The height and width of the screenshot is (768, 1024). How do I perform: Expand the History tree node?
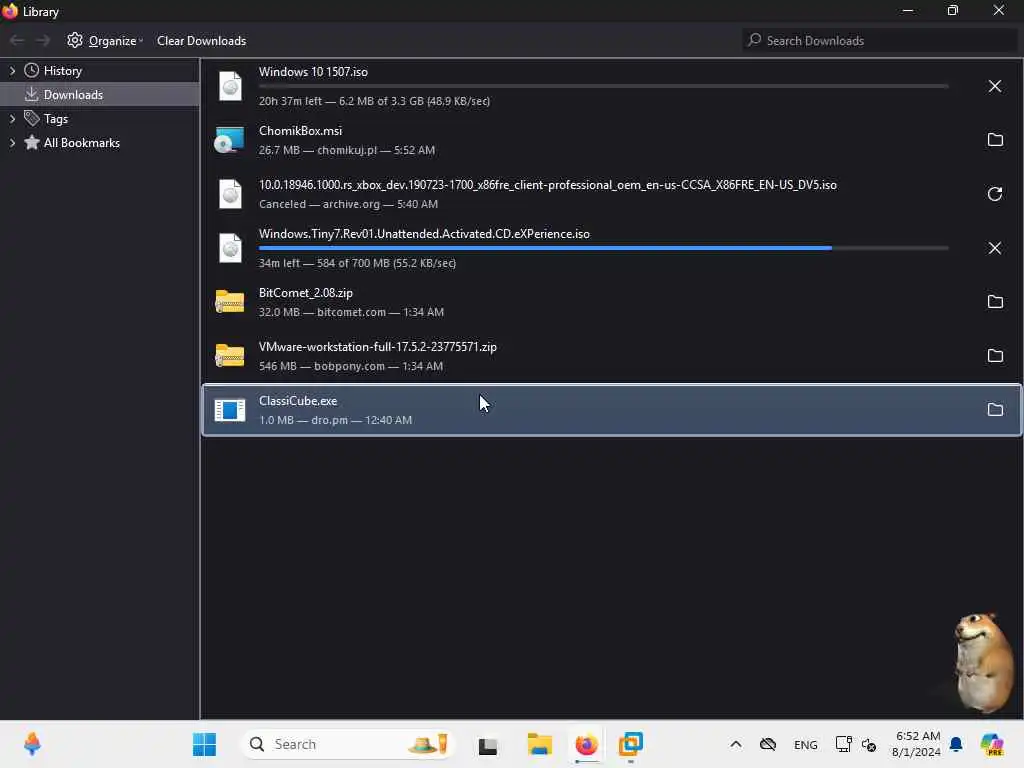[x=12, y=71]
